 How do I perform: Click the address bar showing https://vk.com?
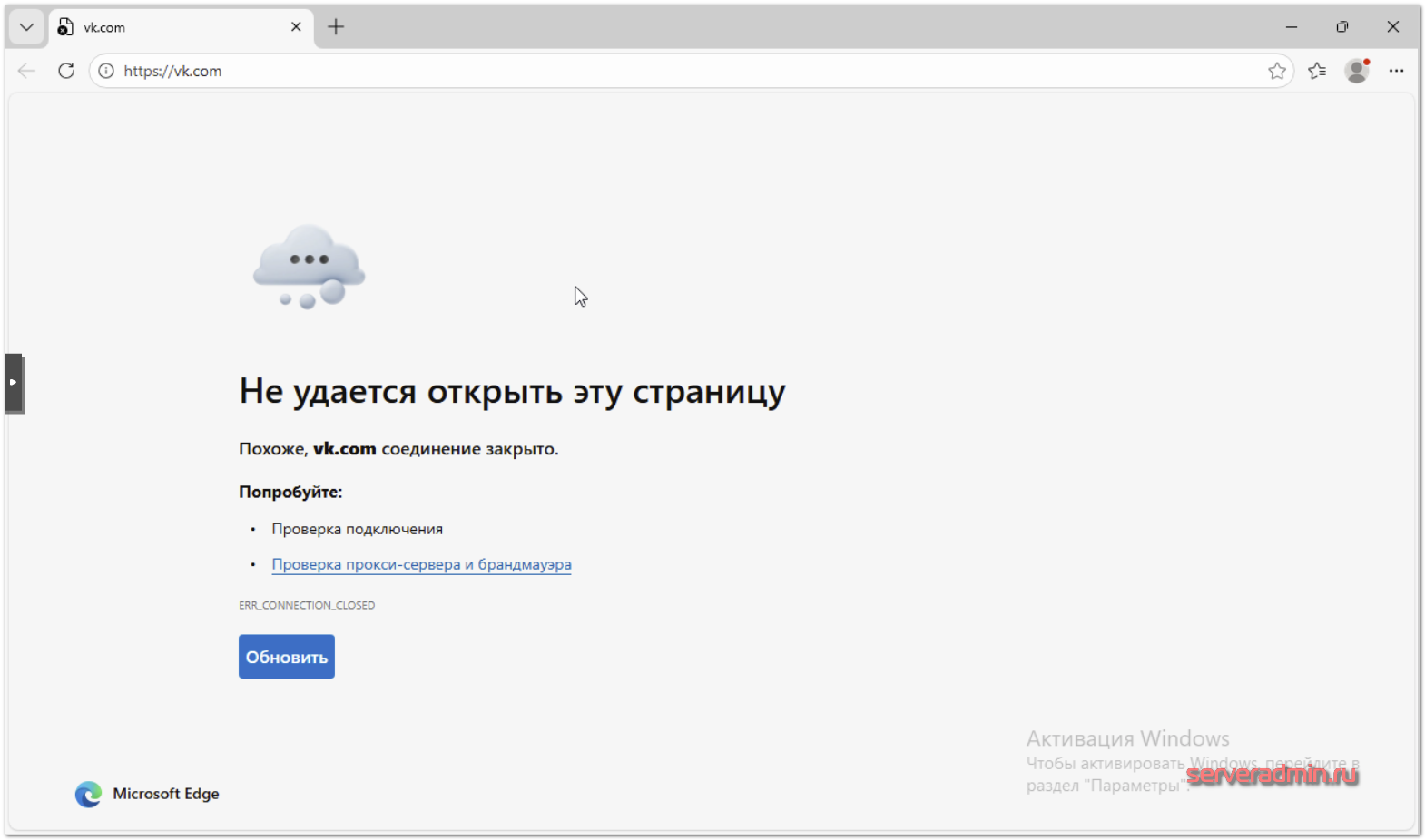point(635,71)
